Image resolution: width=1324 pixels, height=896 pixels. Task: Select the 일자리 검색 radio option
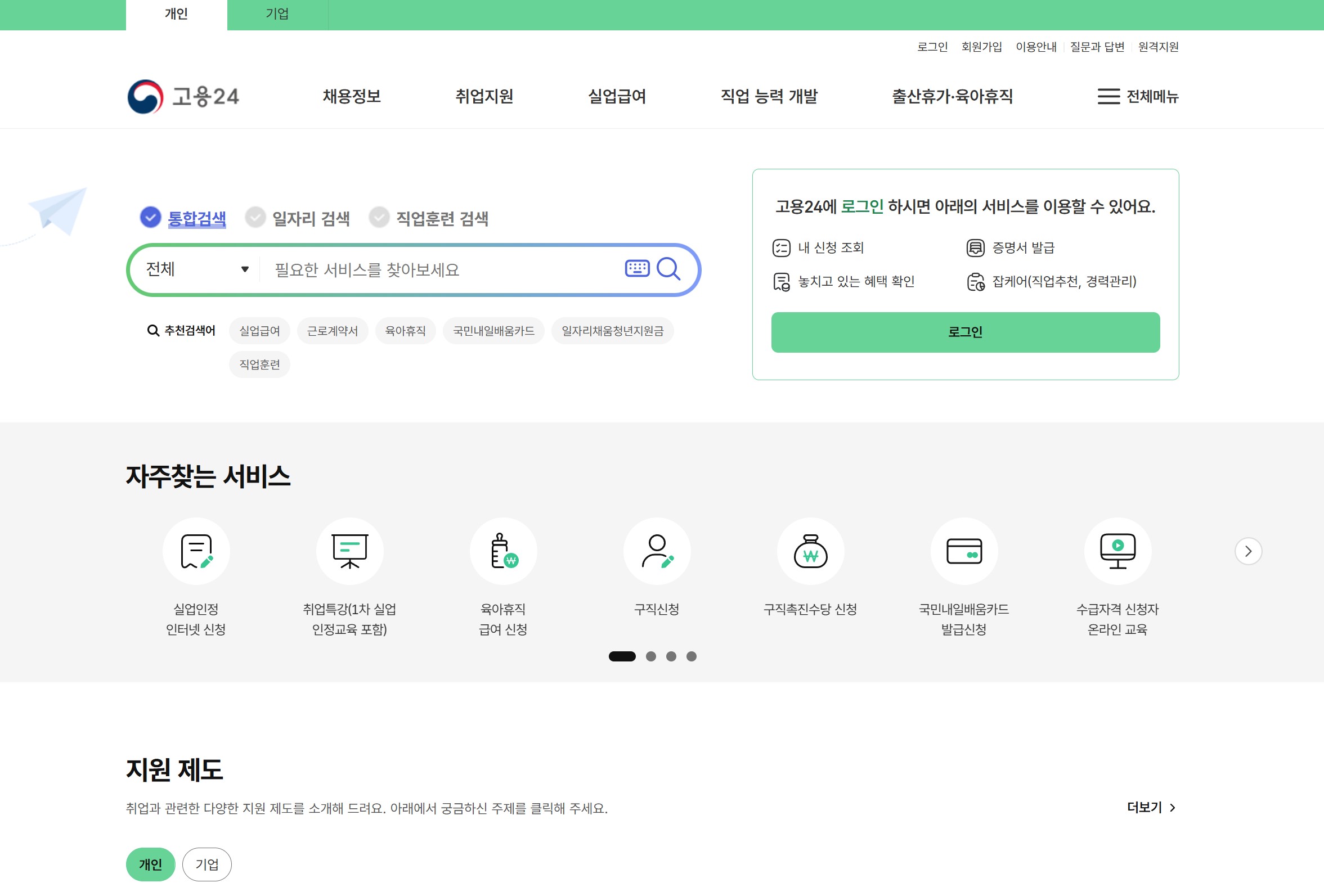(256, 218)
